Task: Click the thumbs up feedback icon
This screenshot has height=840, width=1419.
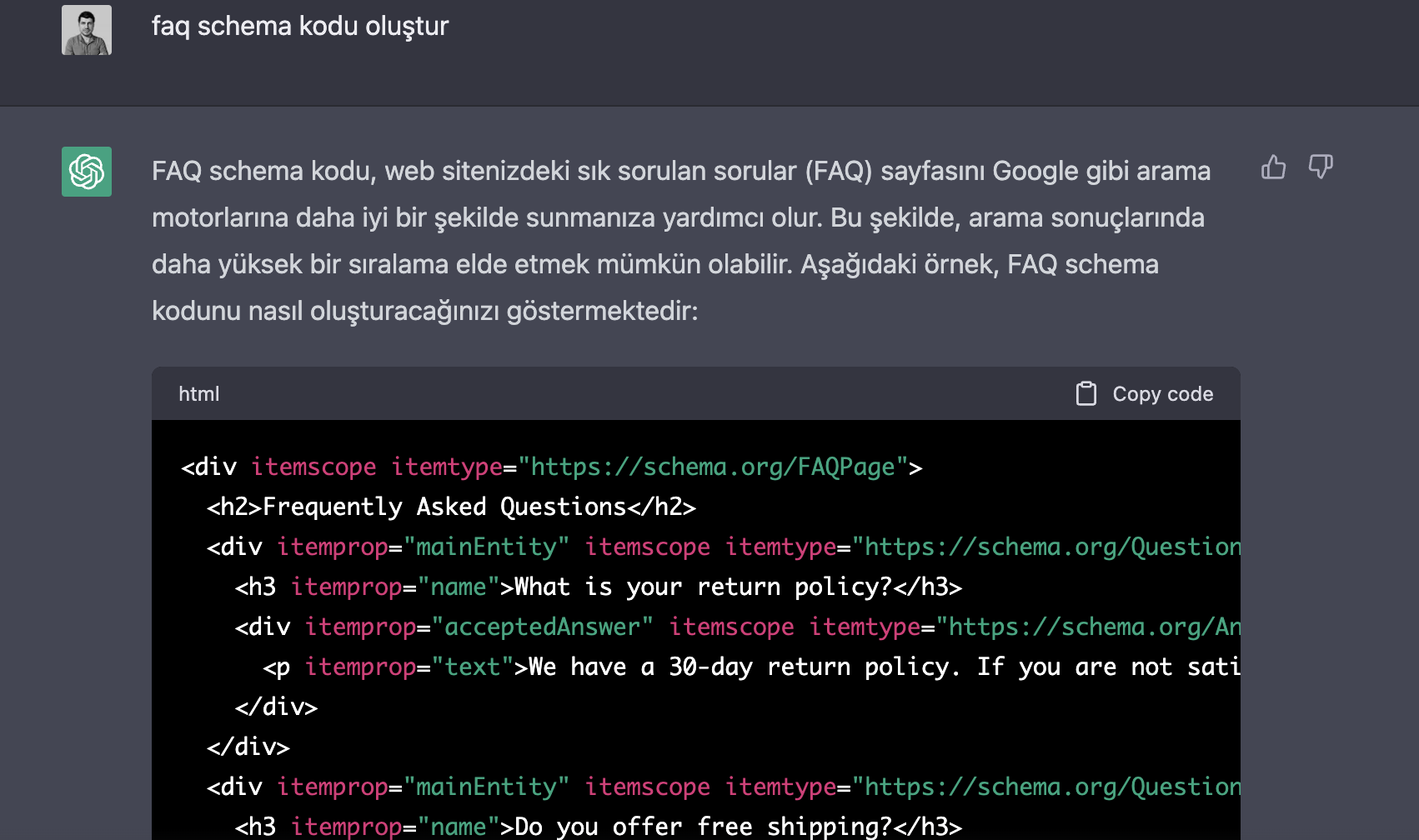Action: click(x=1273, y=167)
